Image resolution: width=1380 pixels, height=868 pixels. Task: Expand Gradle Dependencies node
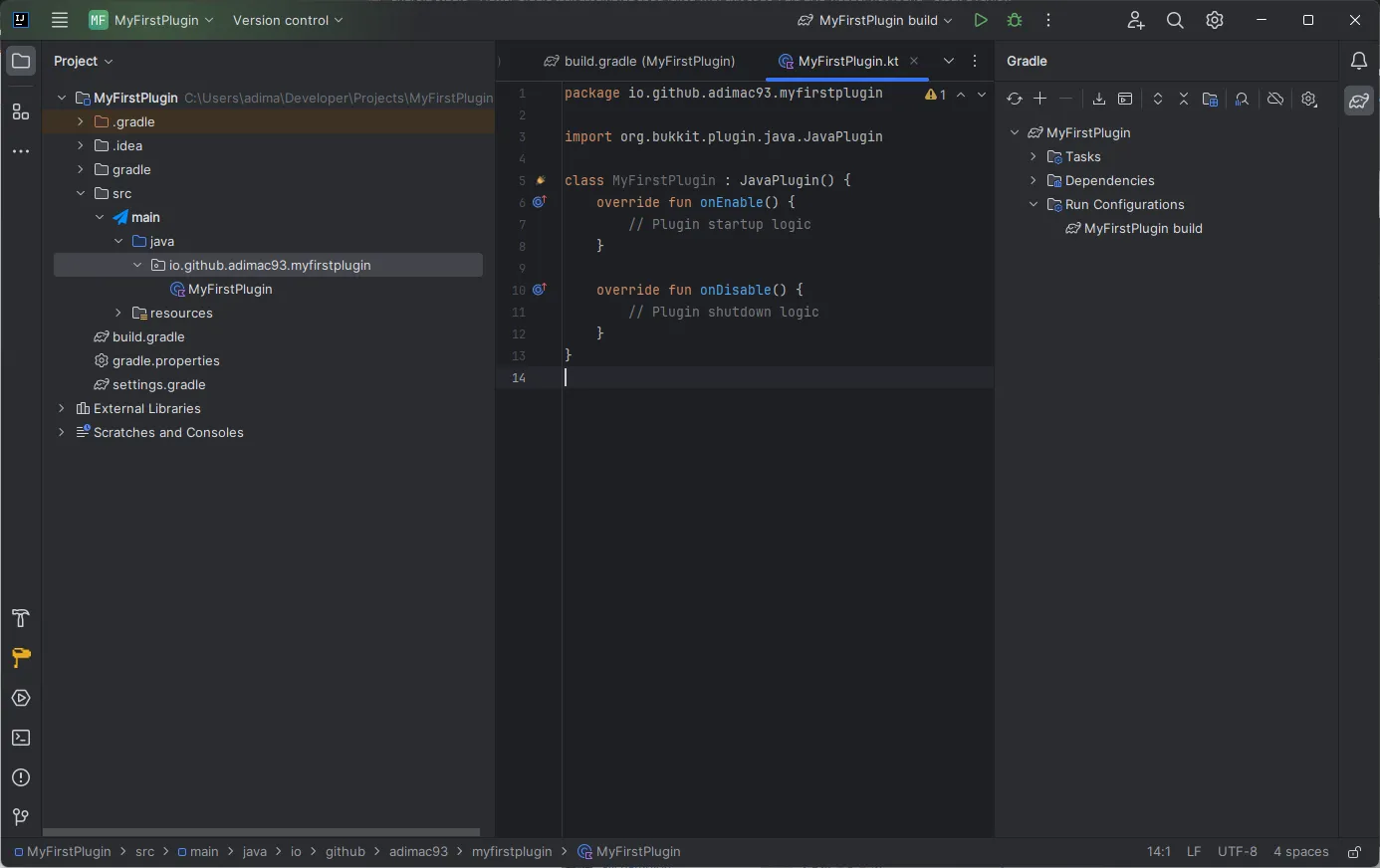[1034, 180]
